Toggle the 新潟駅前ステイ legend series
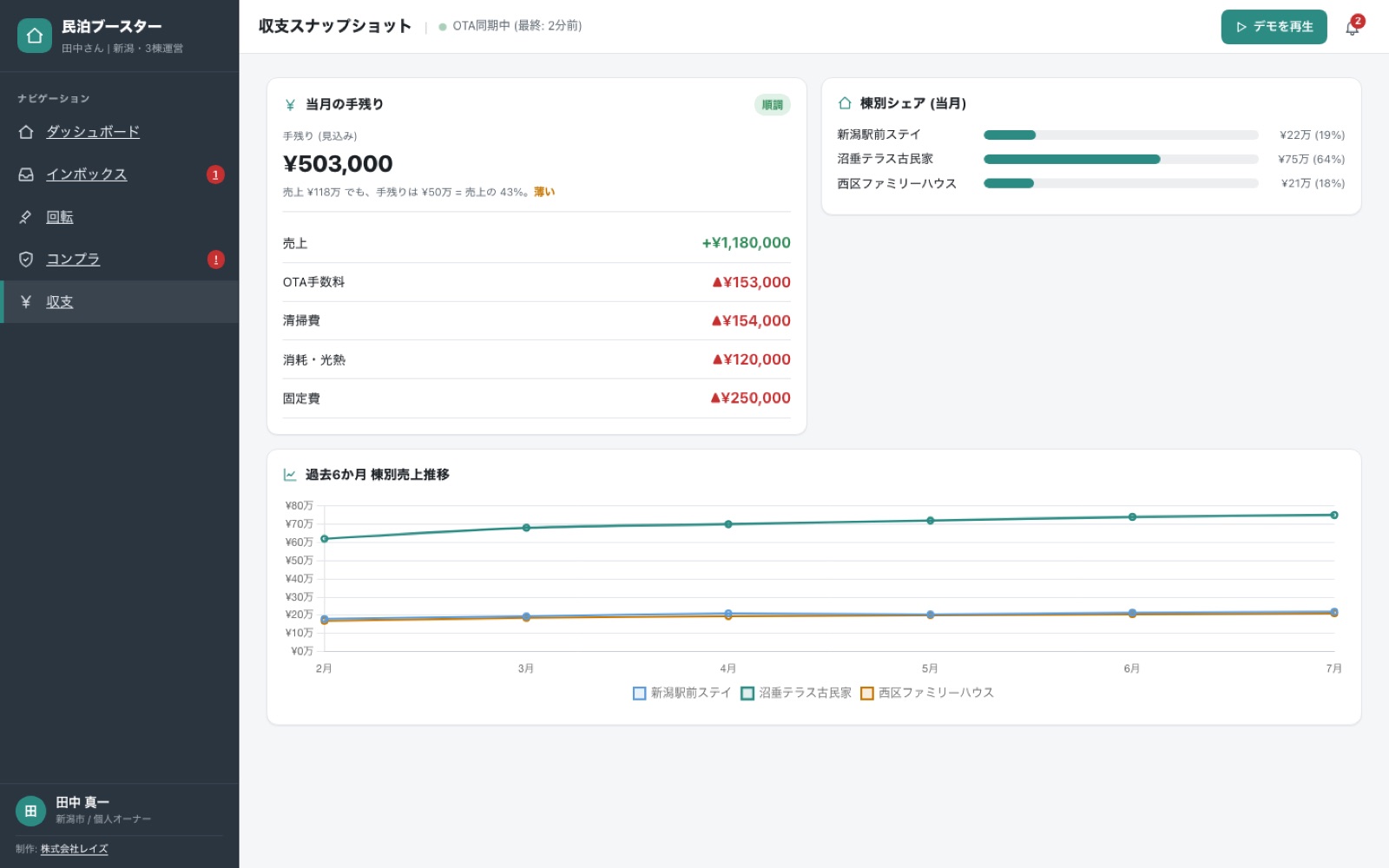The width and height of the screenshot is (1389, 868). (682, 693)
